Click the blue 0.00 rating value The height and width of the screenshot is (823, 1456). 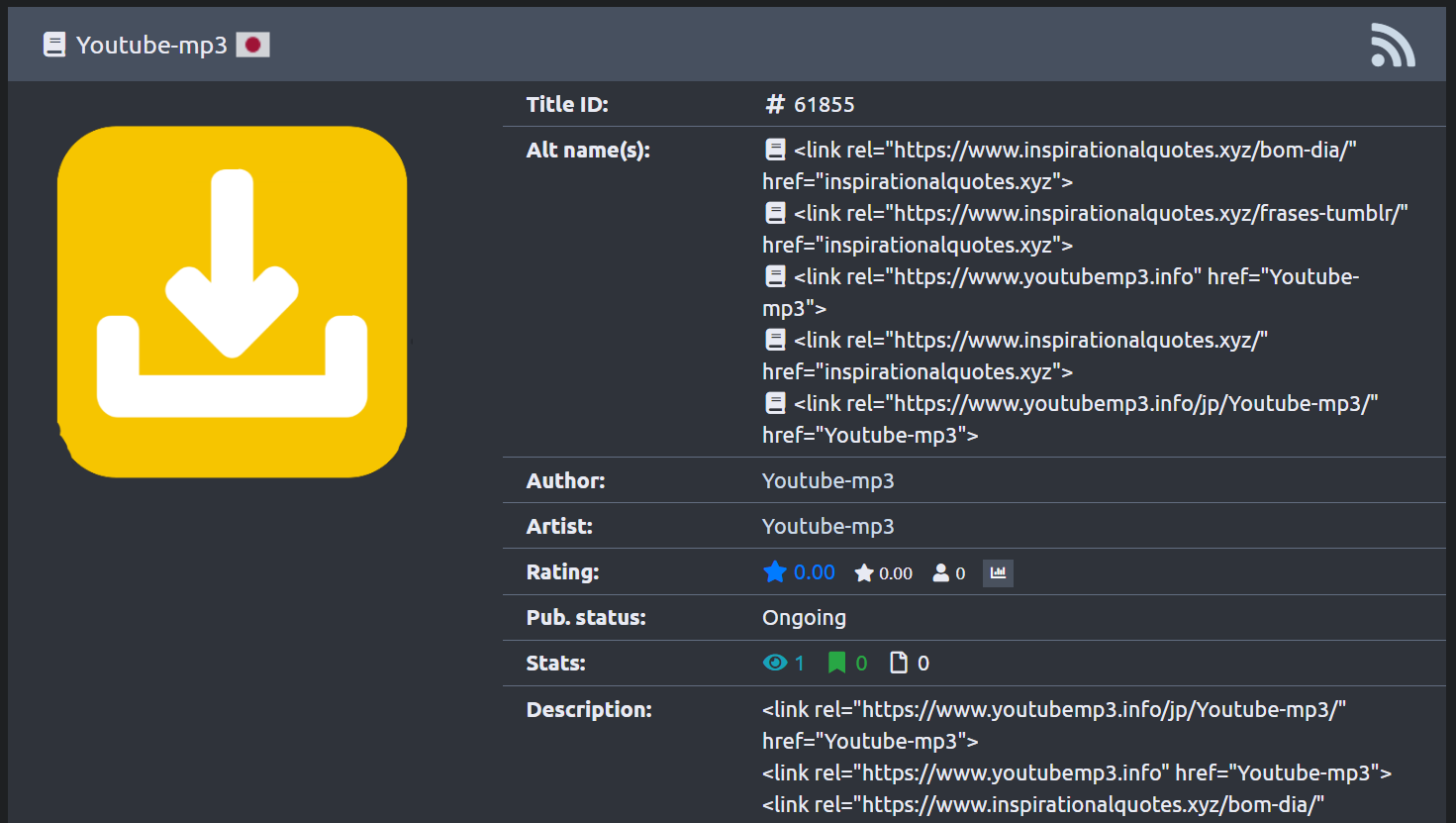point(814,571)
